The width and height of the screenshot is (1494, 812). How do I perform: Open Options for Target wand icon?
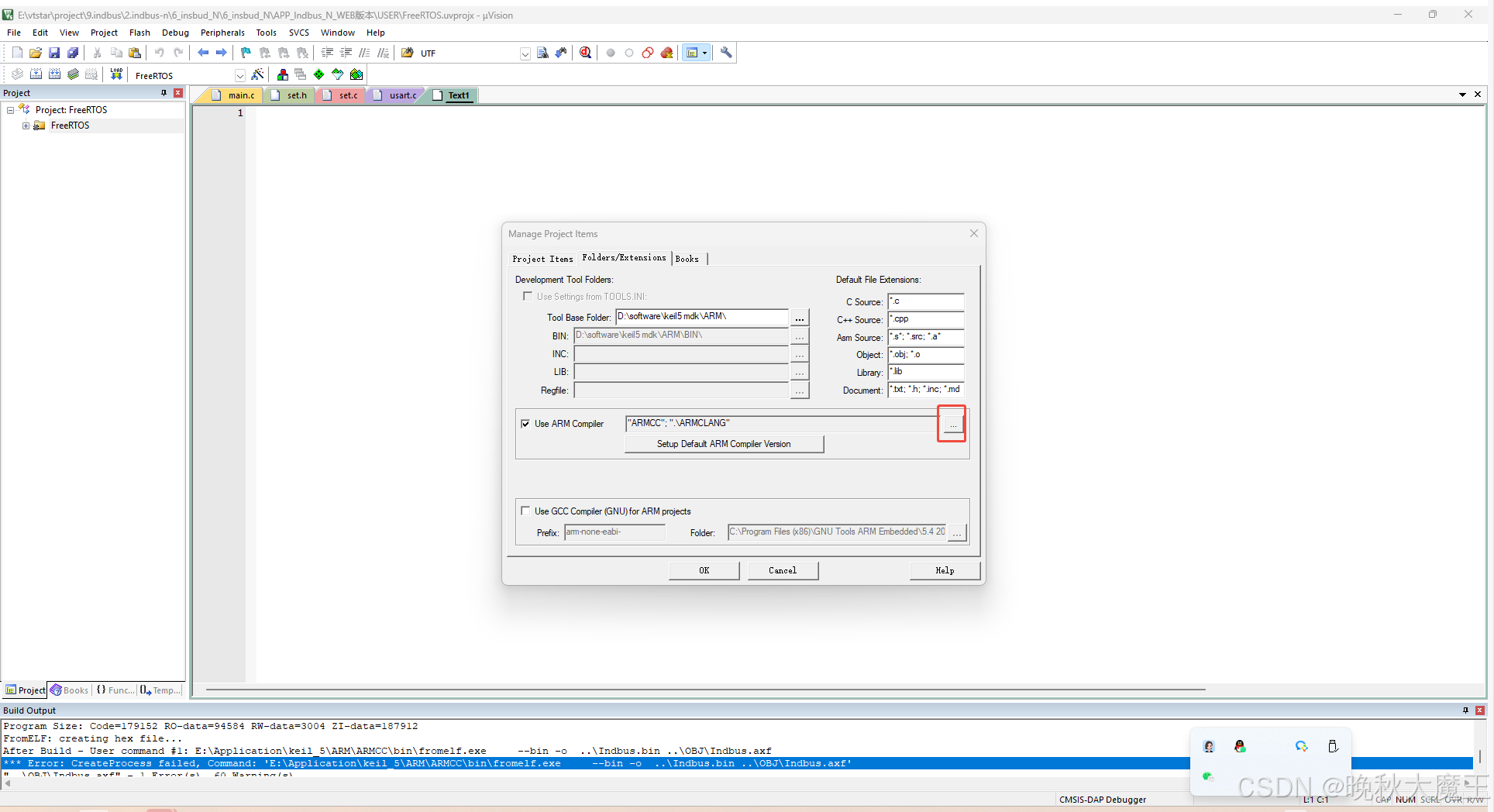coord(258,74)
